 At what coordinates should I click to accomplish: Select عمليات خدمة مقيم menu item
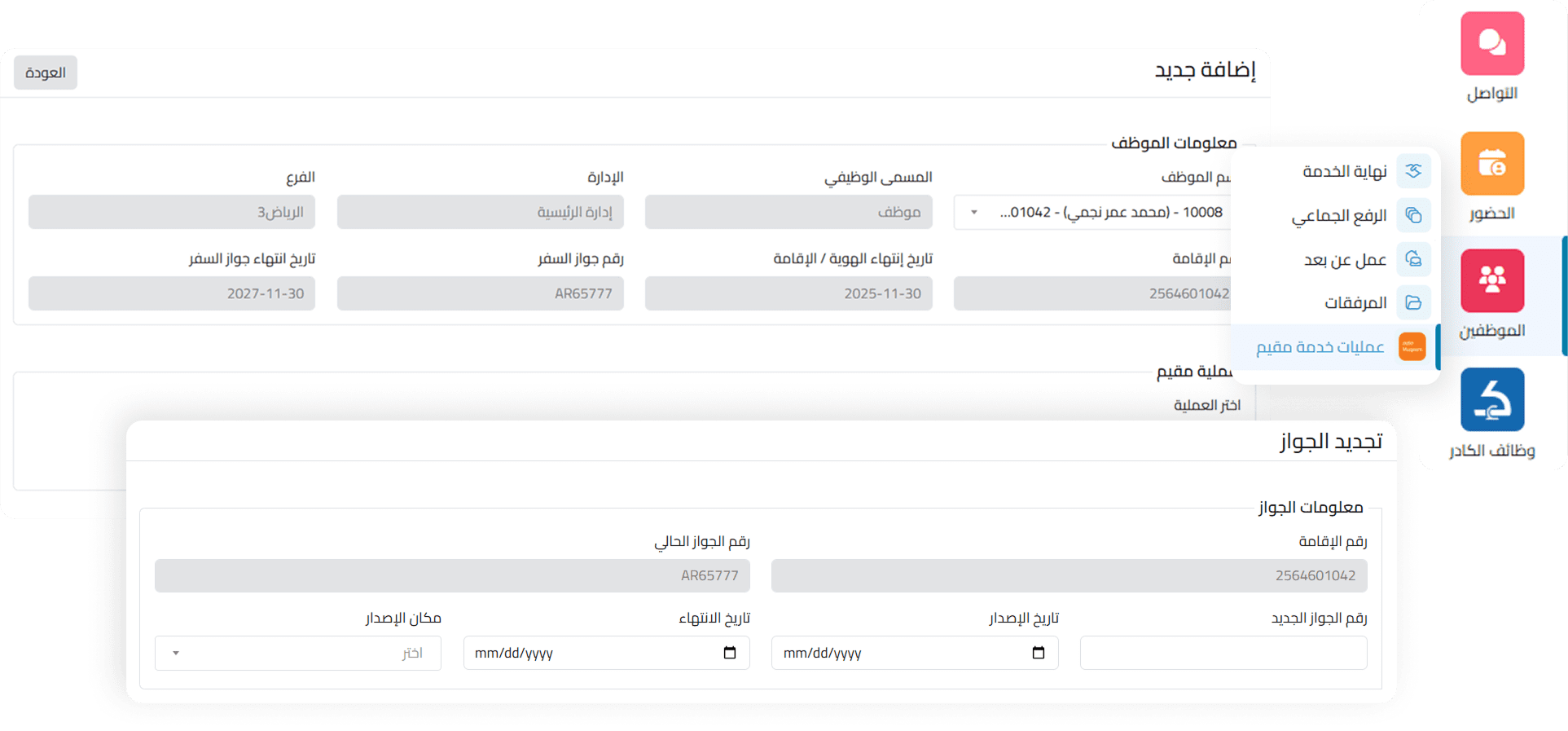[x=1320, y=347]
